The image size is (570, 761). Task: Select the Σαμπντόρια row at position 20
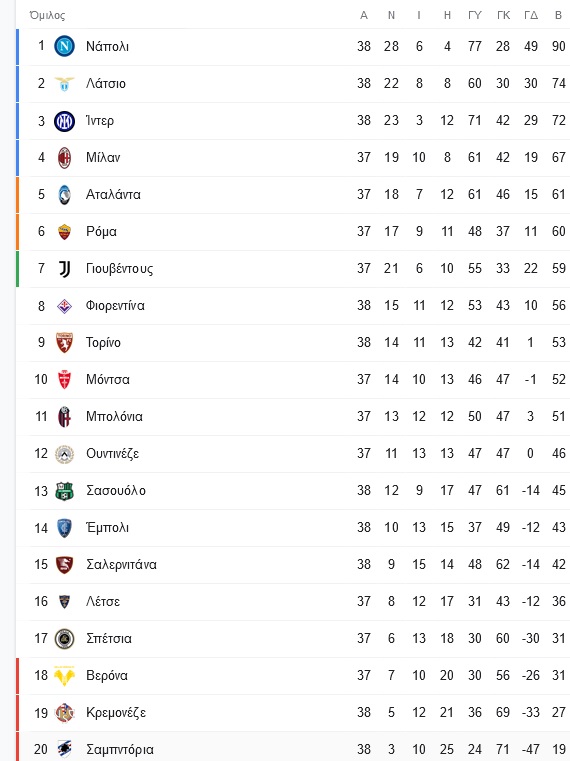(x=293, y=747)
